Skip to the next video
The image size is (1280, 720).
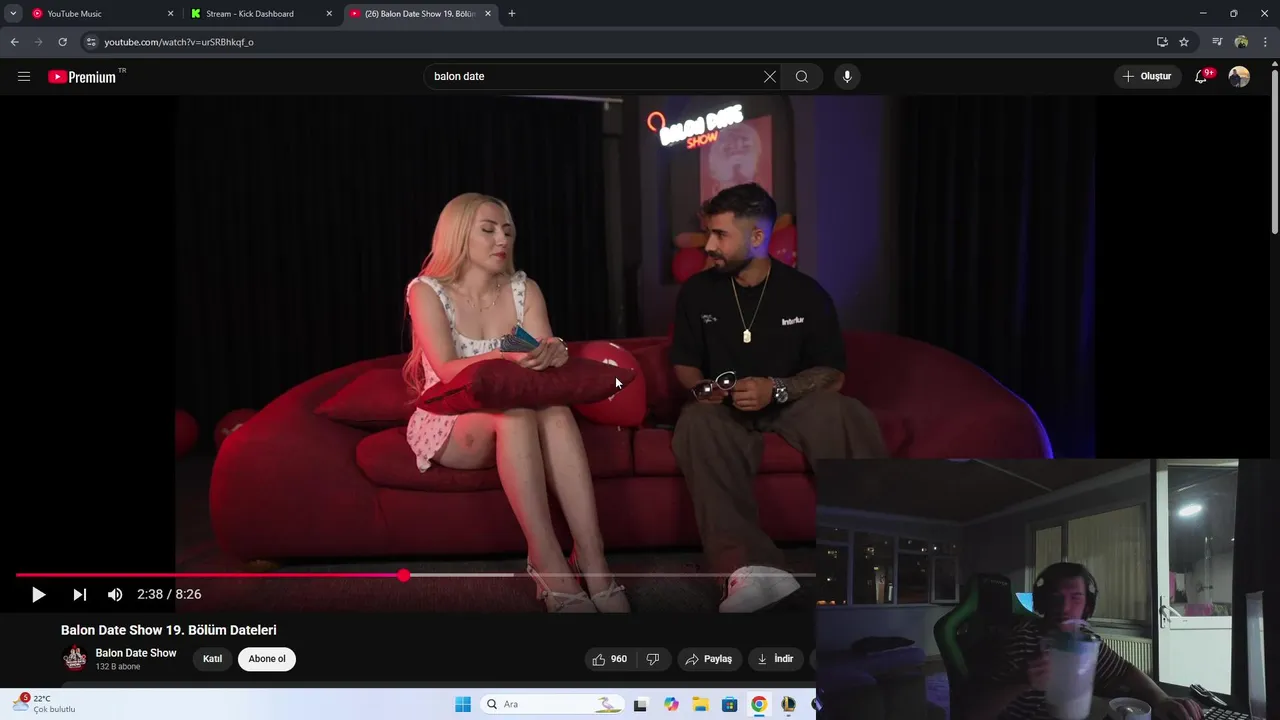[79, 594]
